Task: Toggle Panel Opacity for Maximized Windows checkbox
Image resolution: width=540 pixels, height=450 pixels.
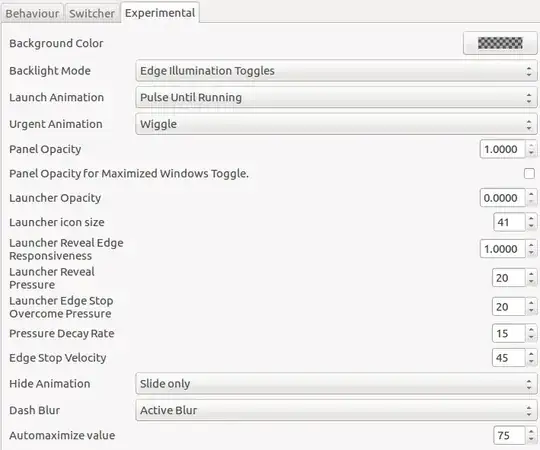Action: [x=529, y=174]
